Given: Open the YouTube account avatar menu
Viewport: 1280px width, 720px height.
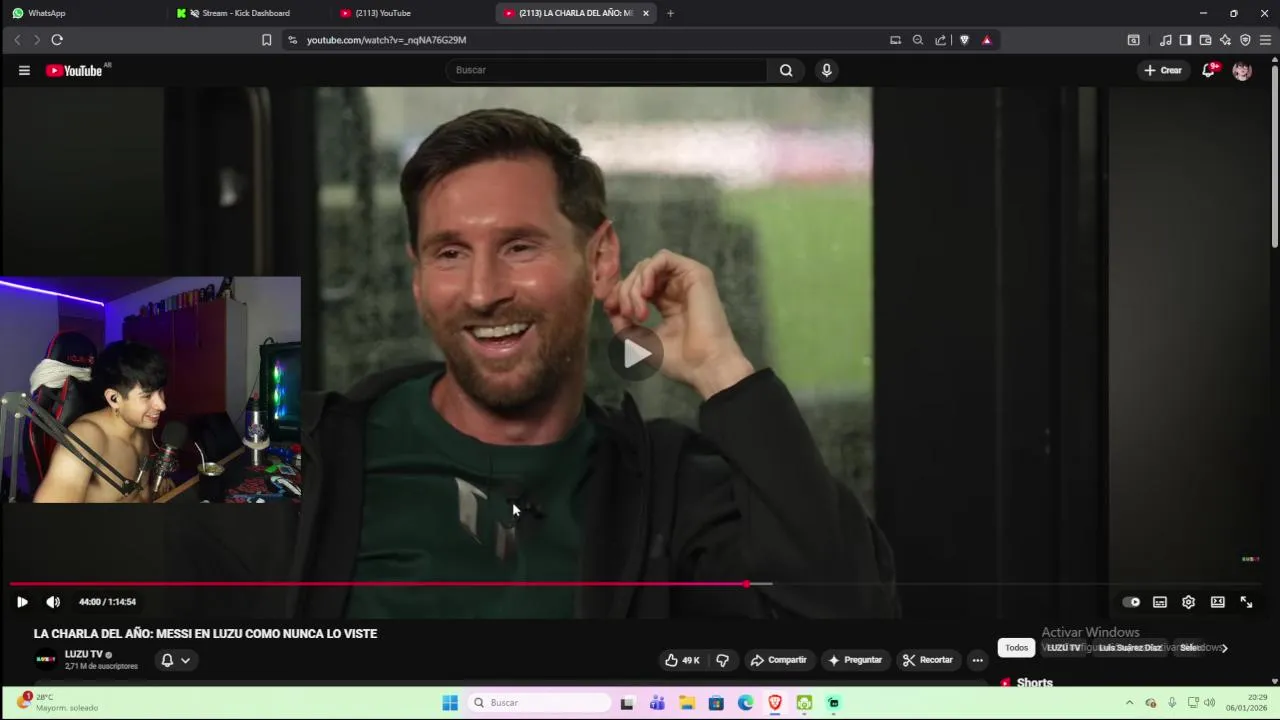Looking at the screenshot, I should (x=1242, y=70).
